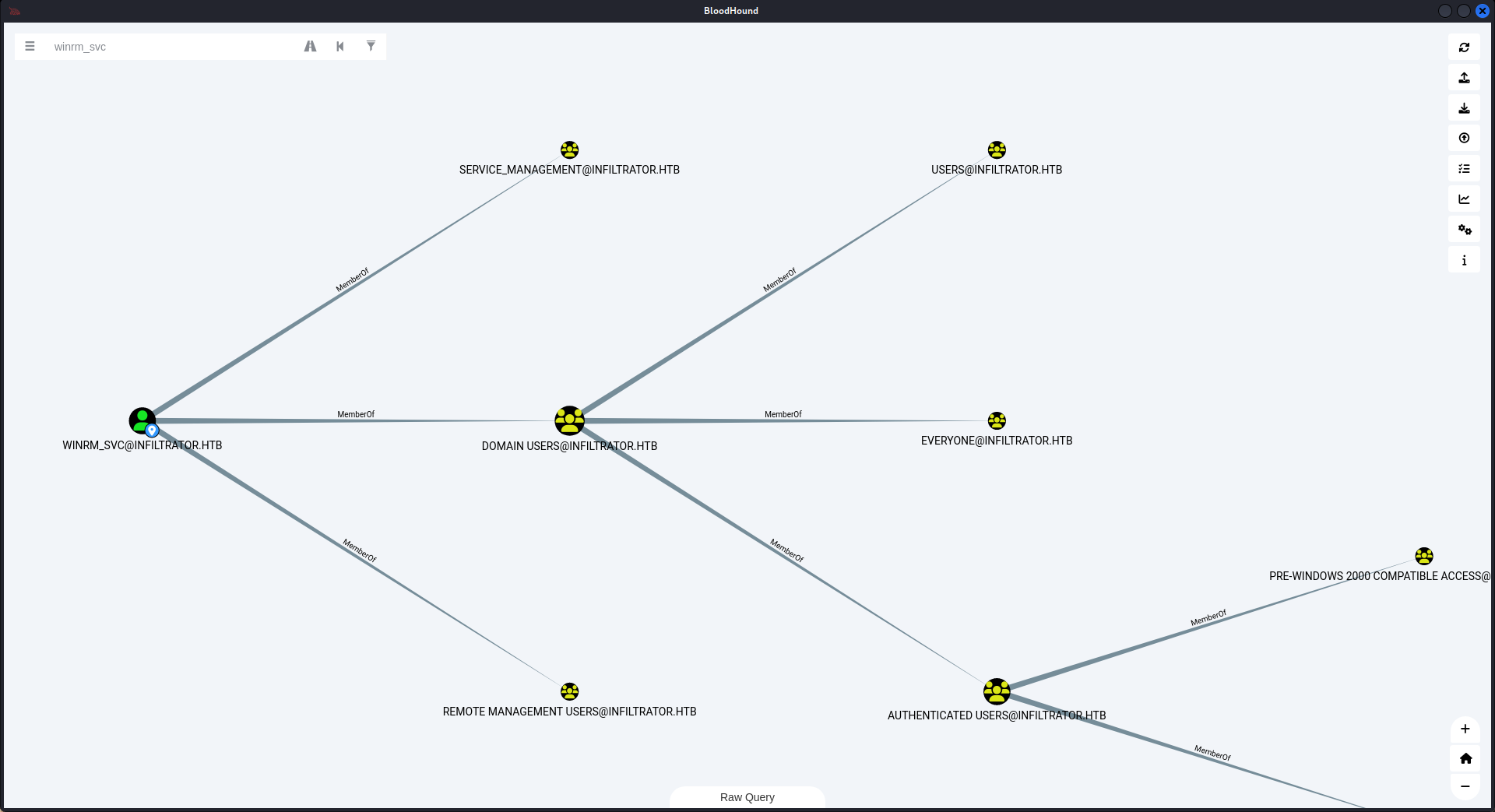Click the export graph icon
1495x812 pixels.
coord(1464,78)
